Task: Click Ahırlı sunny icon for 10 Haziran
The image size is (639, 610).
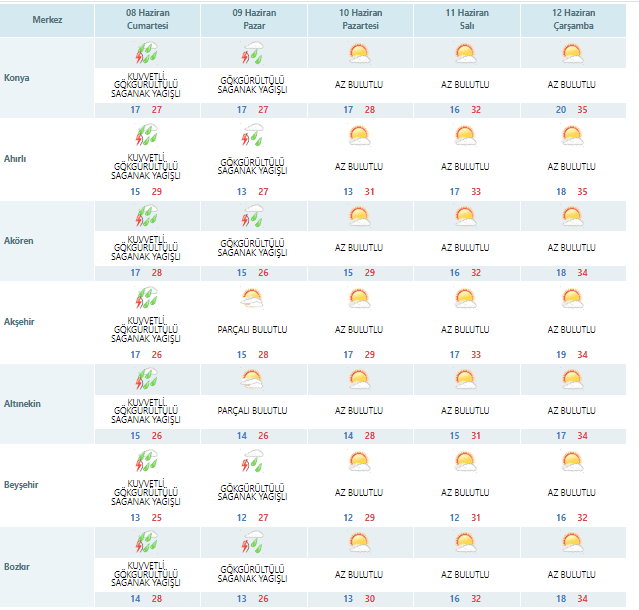Action: pos(358,134)
